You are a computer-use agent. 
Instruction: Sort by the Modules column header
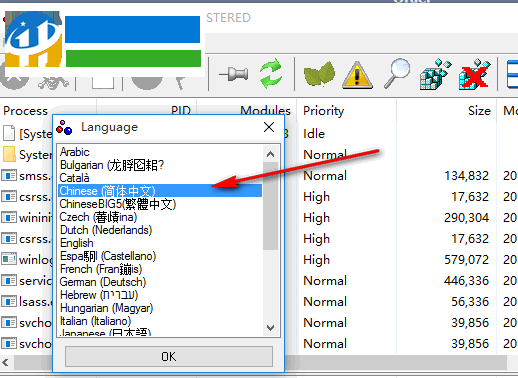click(x=265, y=110)
